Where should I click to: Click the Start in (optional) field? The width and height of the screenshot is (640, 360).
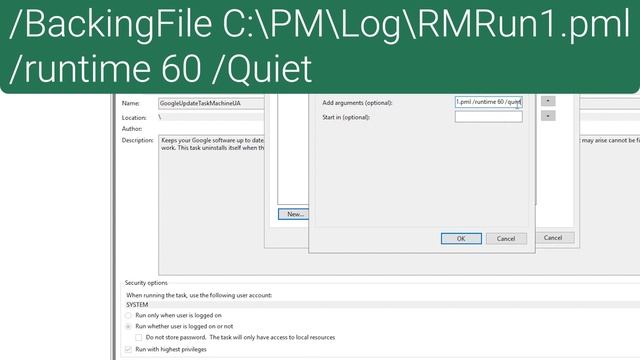click(489, 117)
